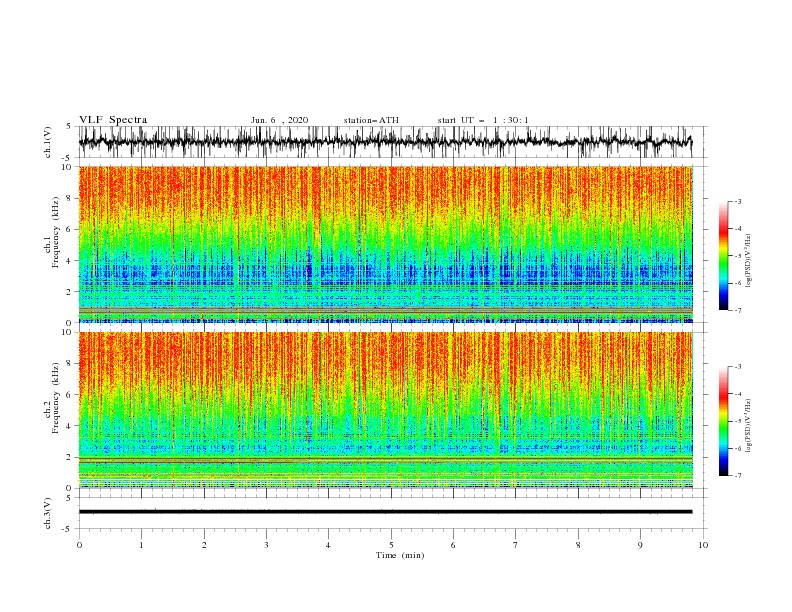
Task: Click the time axis tick label "7"
Action: 516,545
